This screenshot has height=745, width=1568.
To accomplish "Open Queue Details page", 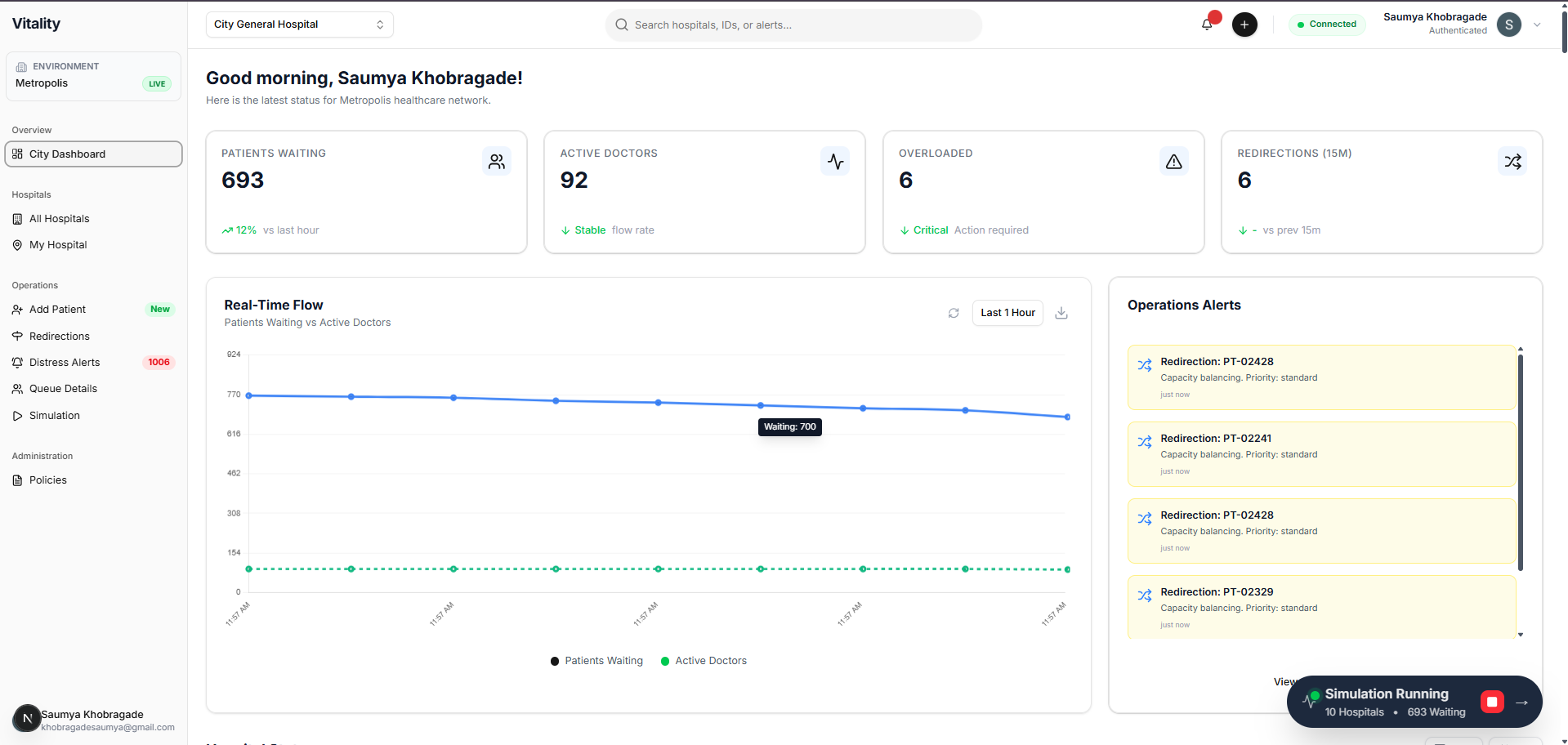I will point(63,389).
